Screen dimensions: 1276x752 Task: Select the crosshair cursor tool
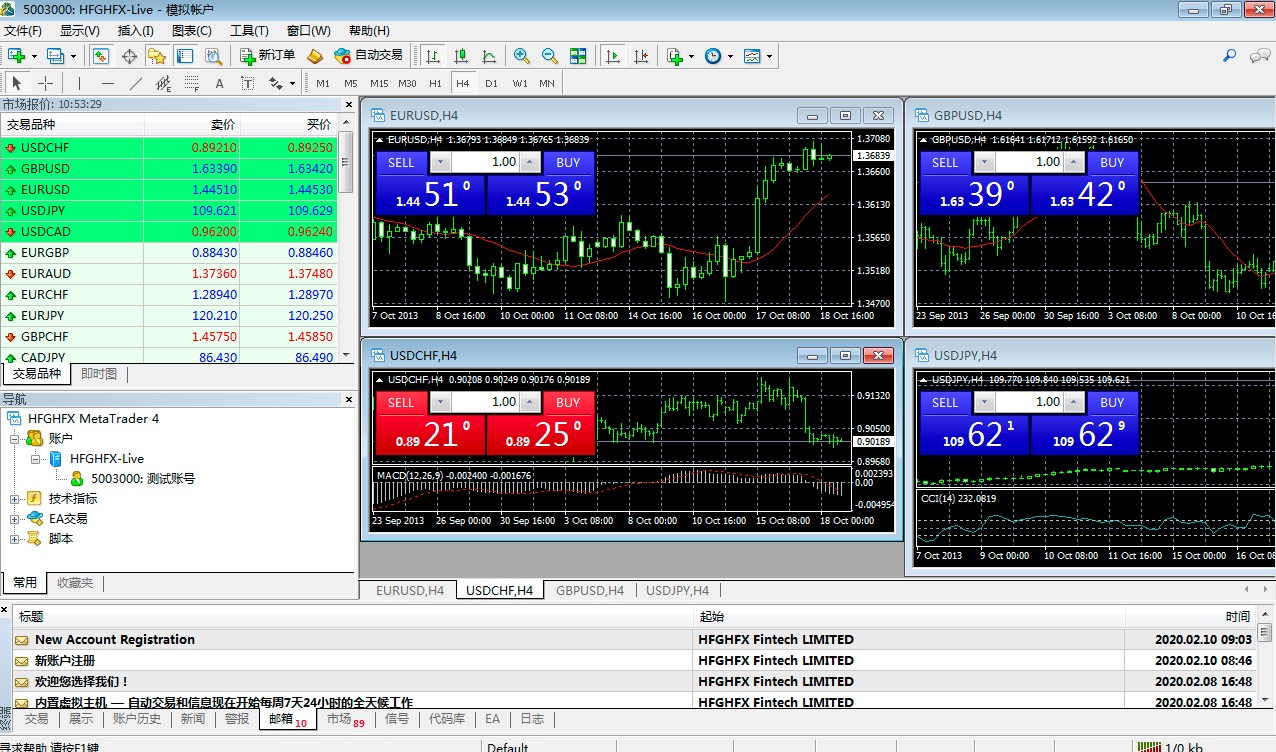coord(45,83)
